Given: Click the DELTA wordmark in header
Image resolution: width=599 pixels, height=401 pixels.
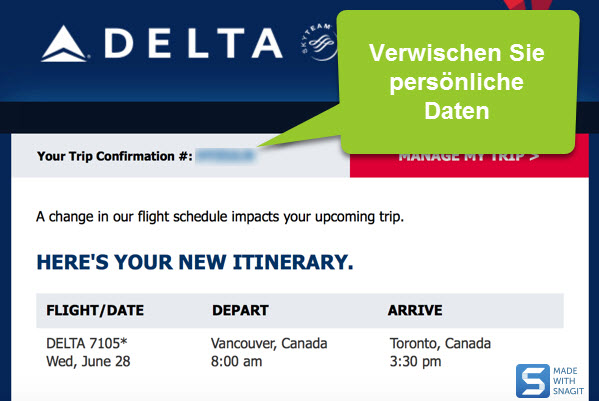Looking at the screenshot, I should pos(193,43).
